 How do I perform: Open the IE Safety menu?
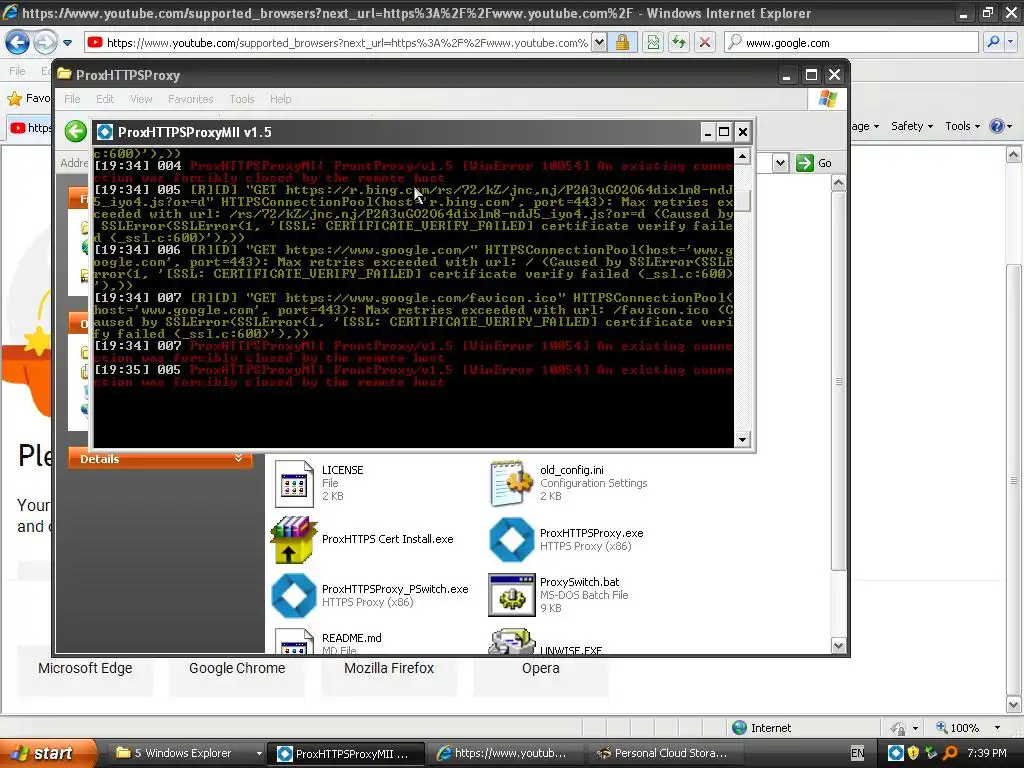click(912, 126)
